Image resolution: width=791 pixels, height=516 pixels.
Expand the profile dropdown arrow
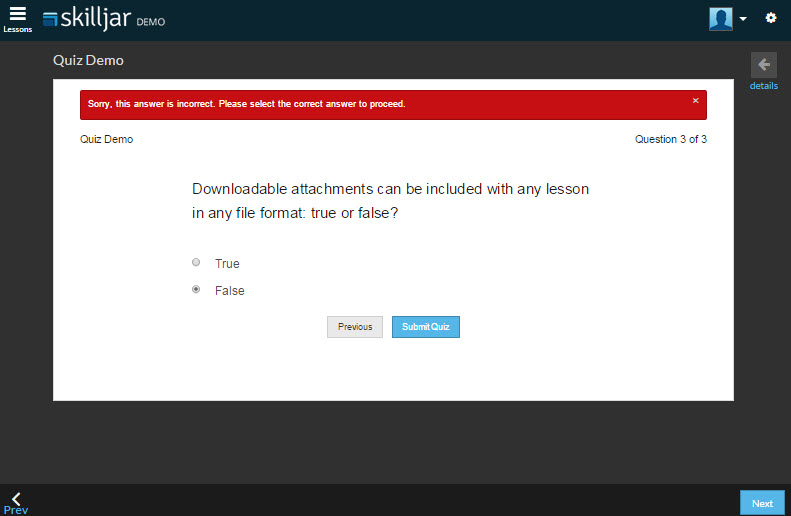[743, 19]
